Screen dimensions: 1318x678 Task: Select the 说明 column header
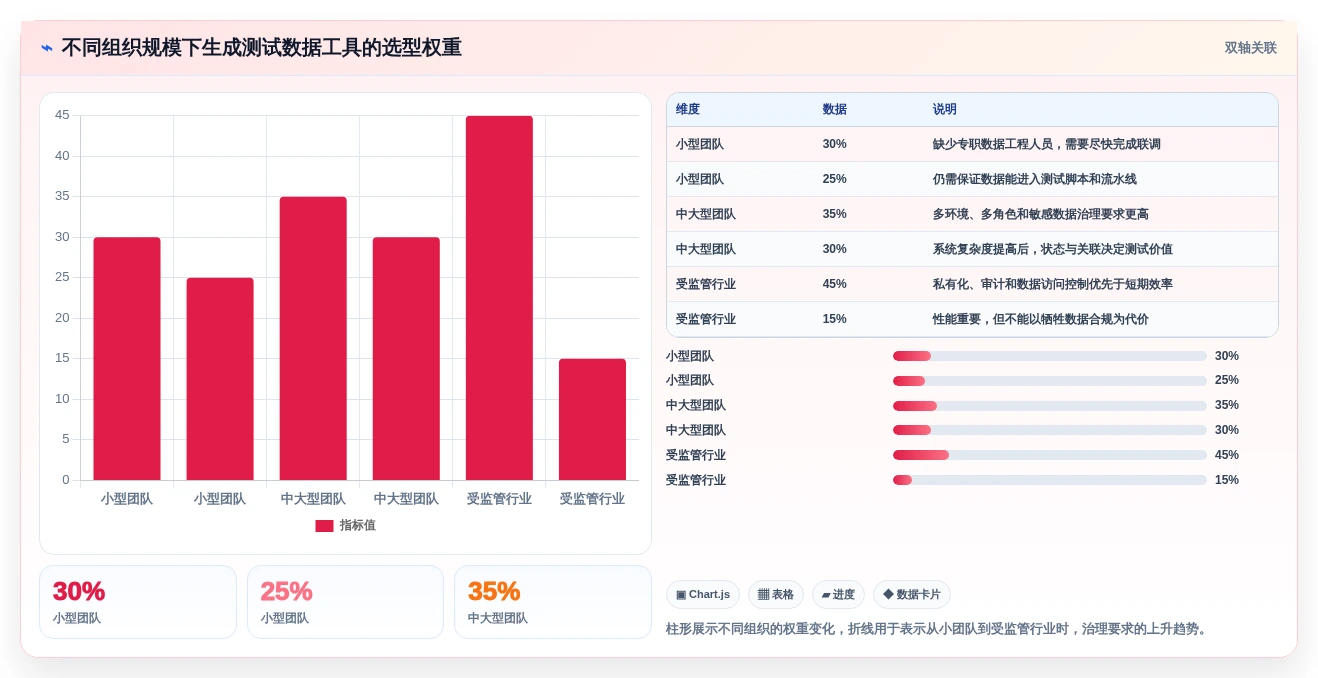[945, 110]
